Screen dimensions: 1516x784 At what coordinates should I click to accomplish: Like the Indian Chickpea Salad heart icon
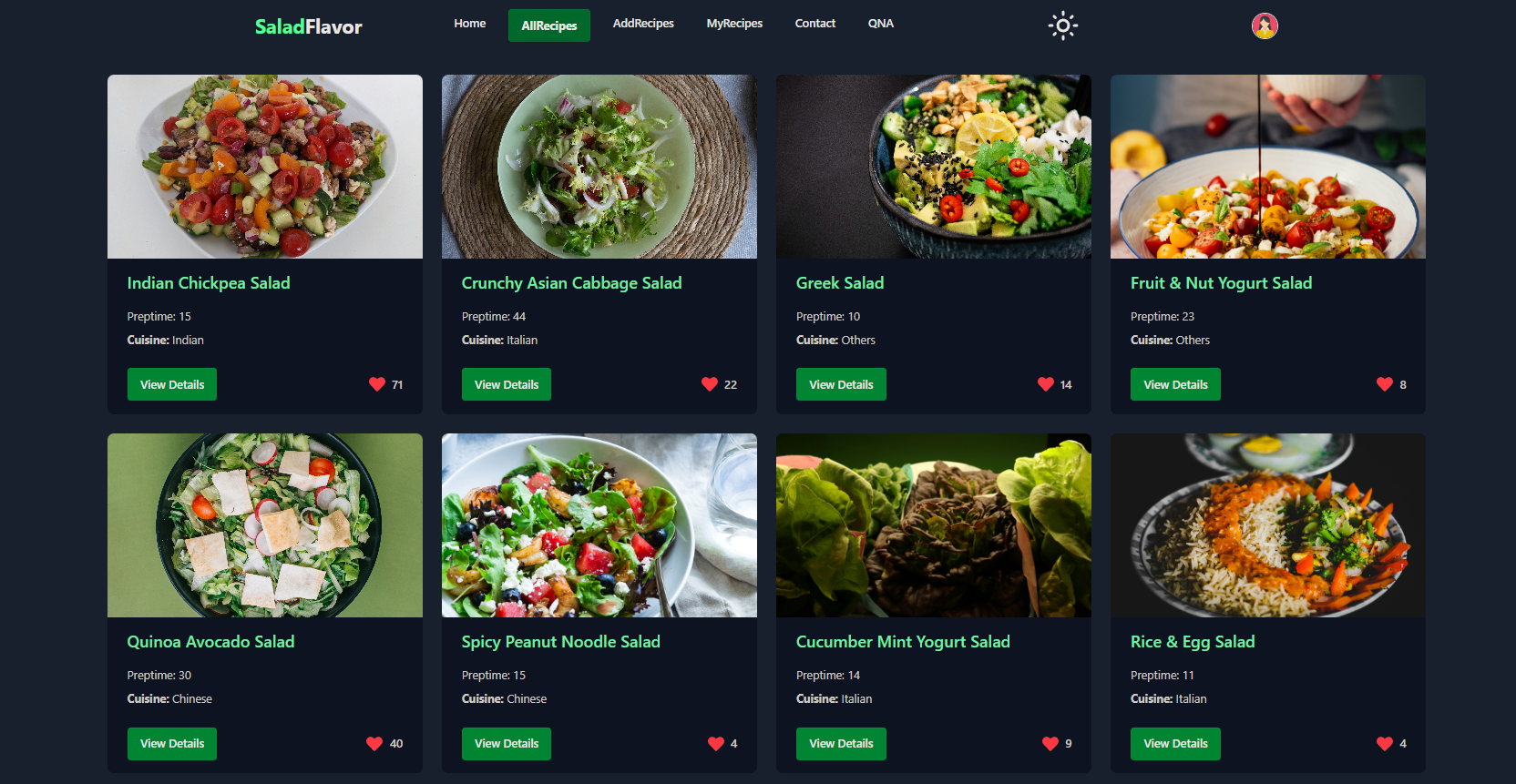377,384
